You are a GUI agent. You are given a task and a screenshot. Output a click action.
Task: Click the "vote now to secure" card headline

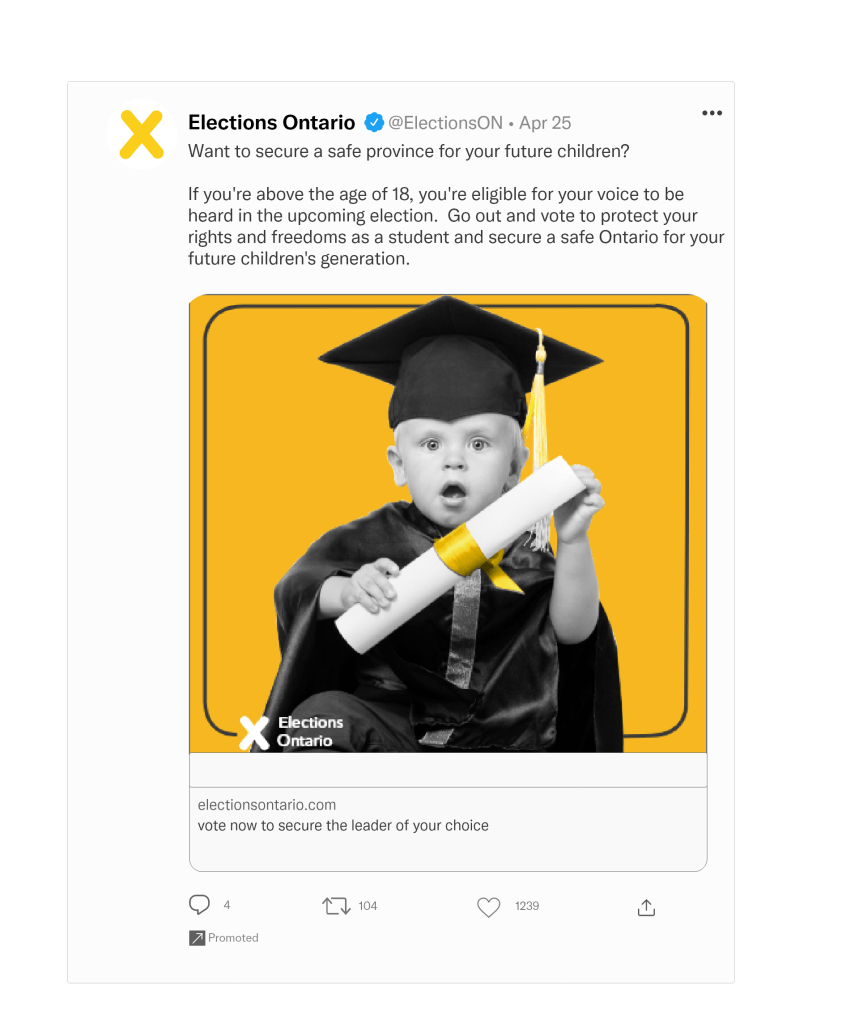343,826
